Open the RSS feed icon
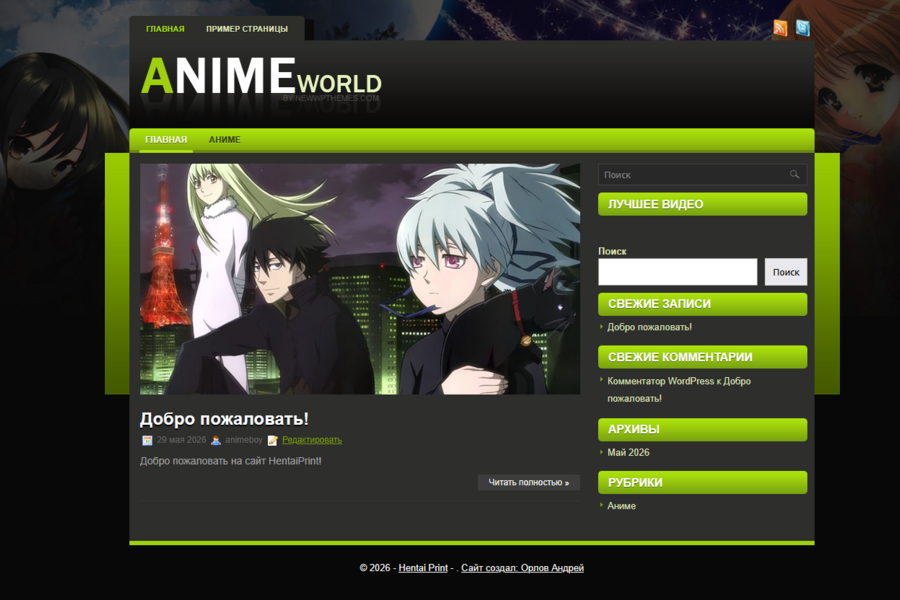 (x=780, y=28)
